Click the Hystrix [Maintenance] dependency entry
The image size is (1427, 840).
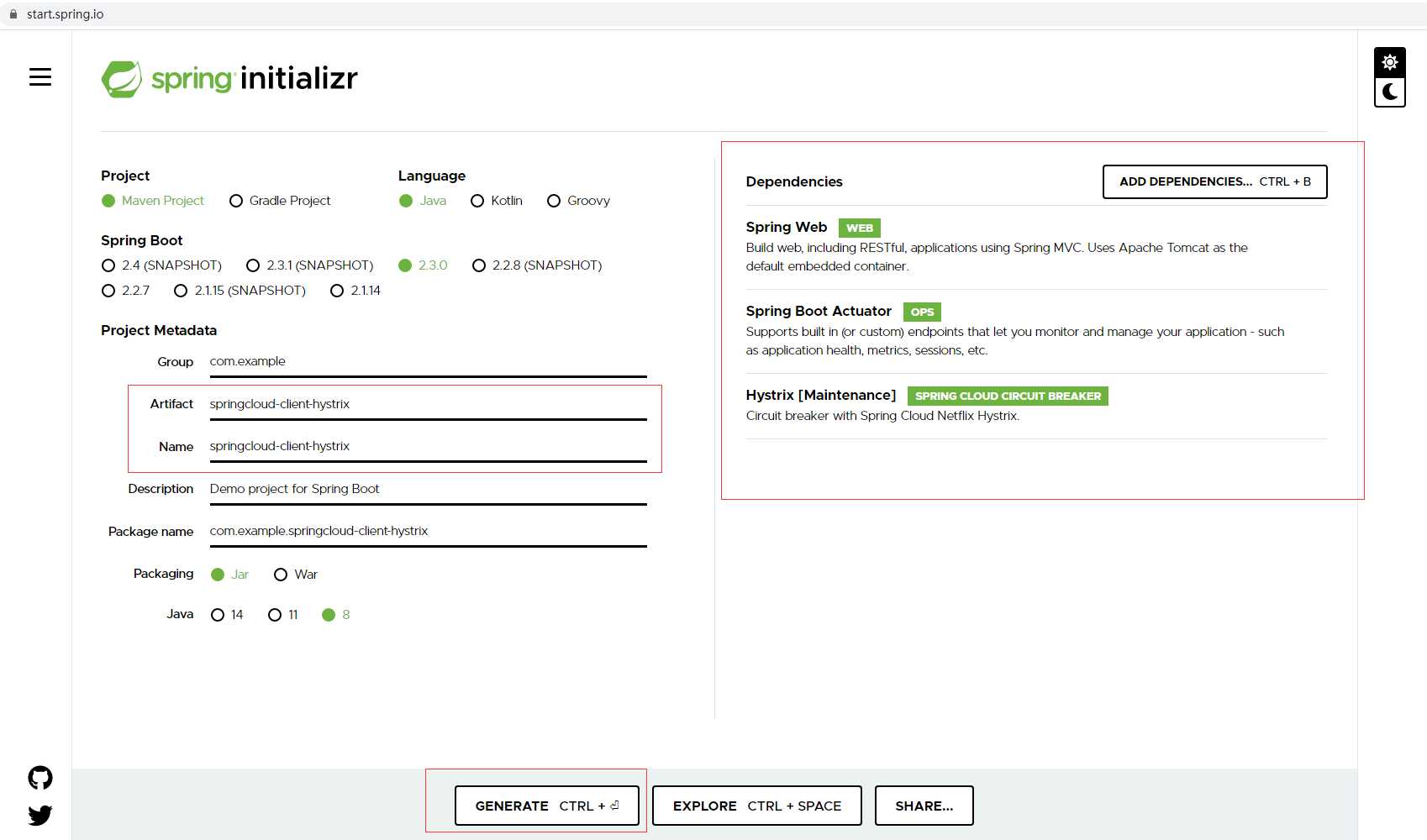pos(1036,405)
